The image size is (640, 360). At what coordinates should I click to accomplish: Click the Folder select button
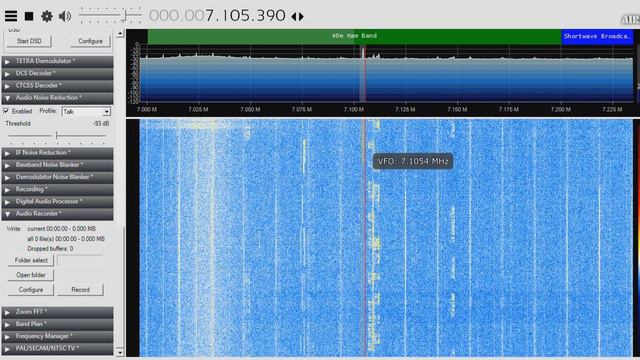pyautogui.click(x=31, y=260)
